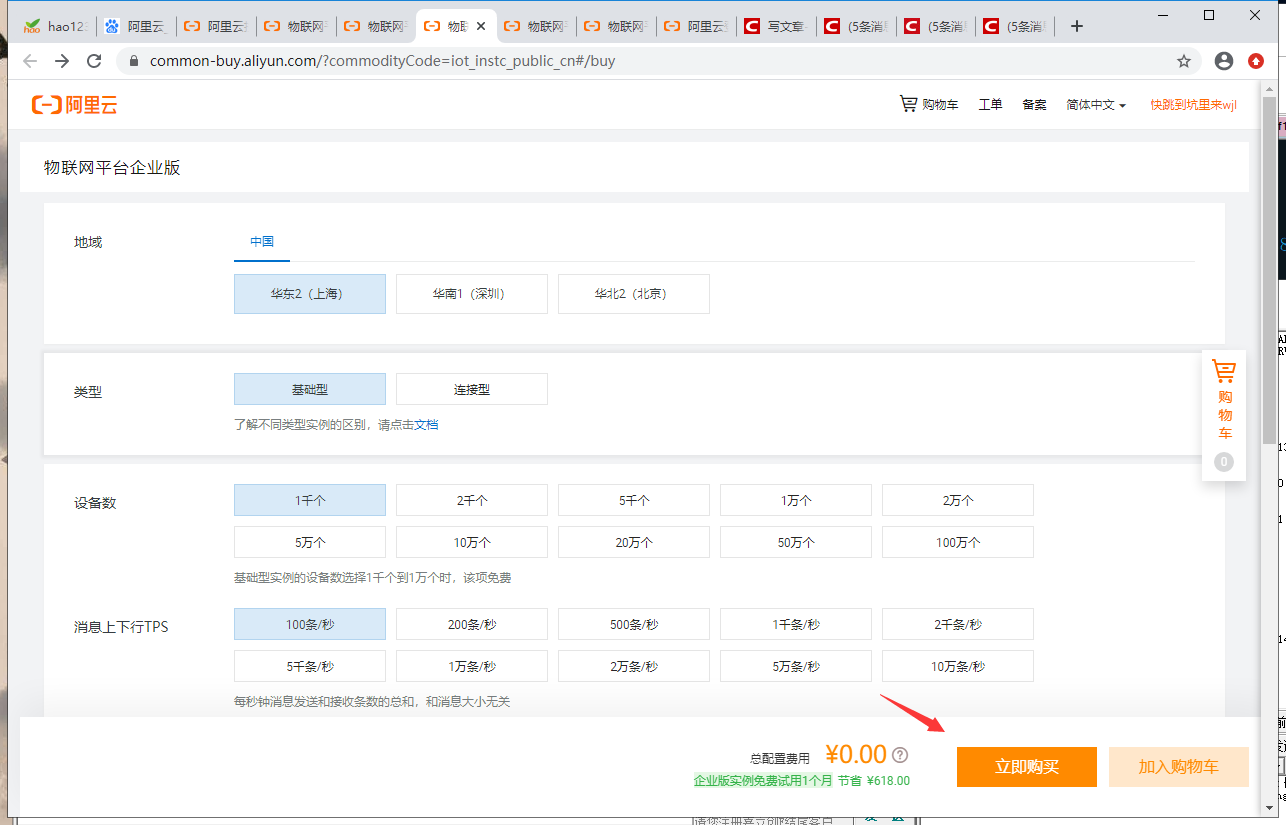Focus the address bar URL

click(x=383, y=61)
